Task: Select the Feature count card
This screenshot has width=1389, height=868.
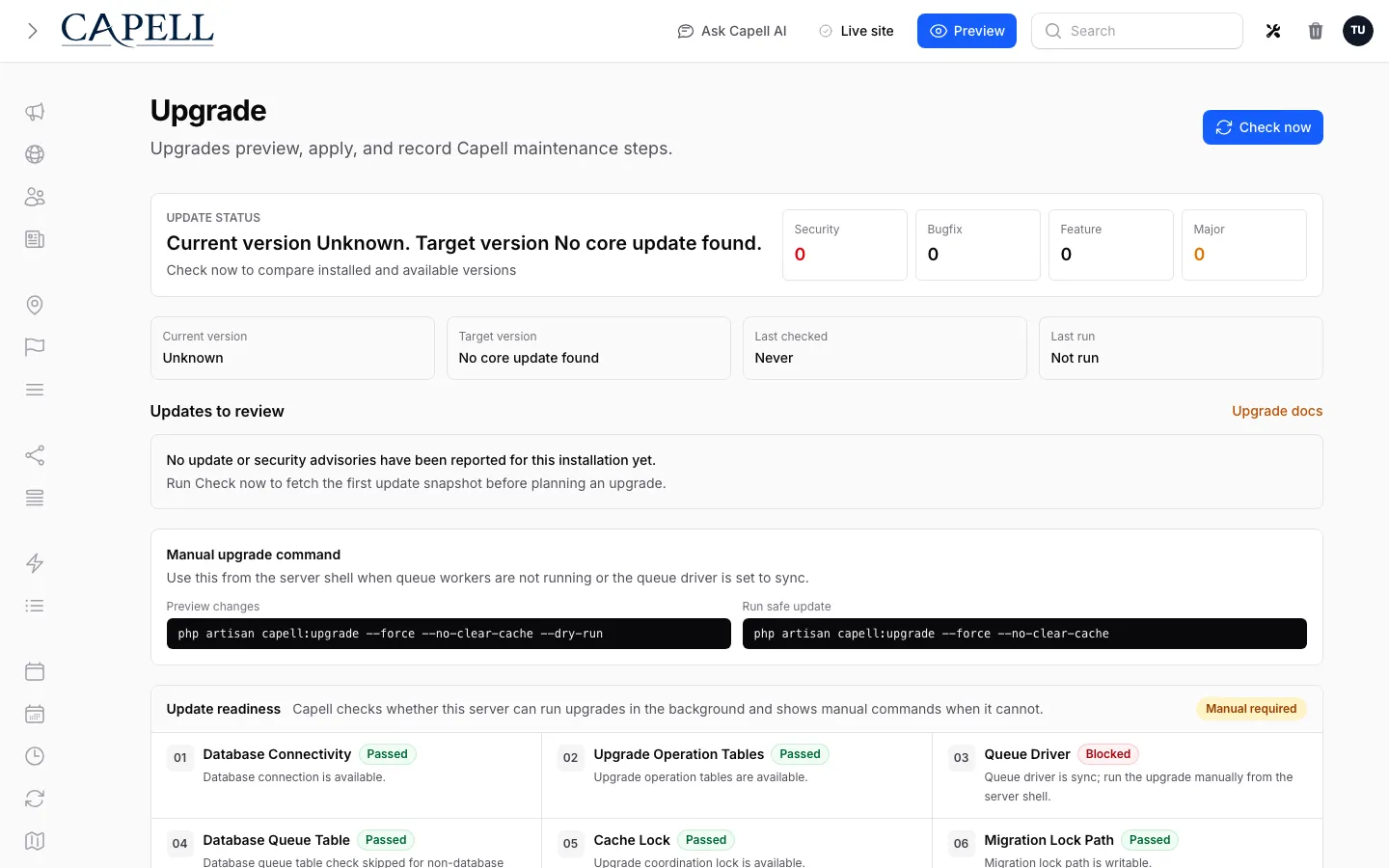Action: tap(1111, 245)
